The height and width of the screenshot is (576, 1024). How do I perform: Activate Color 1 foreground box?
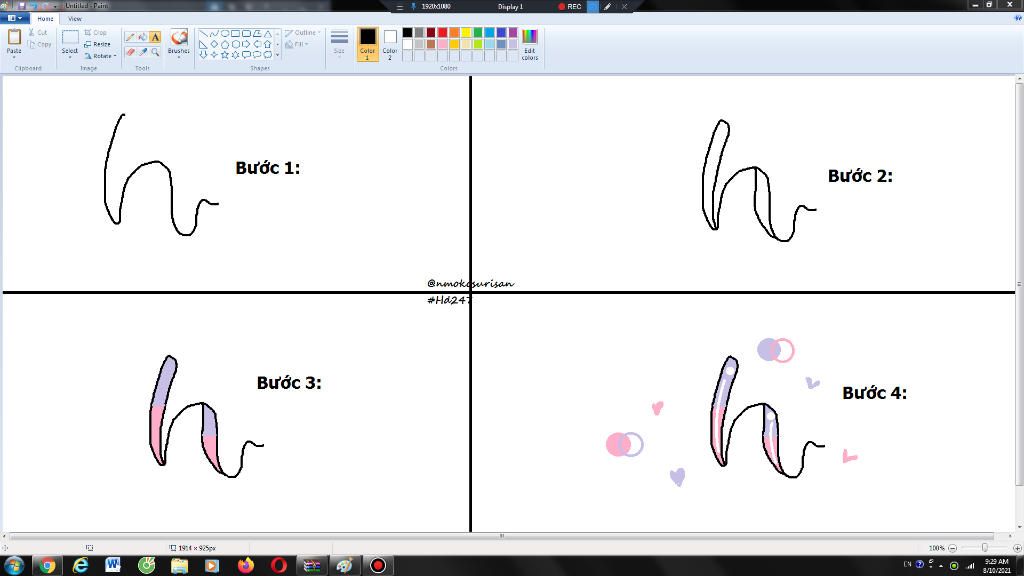[367, 44]
